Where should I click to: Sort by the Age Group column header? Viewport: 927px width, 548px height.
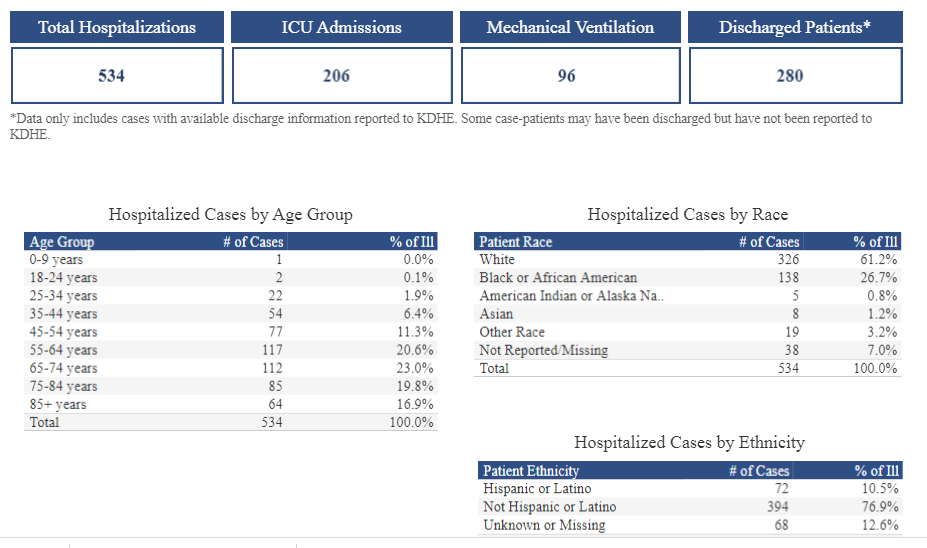click(62, 241)
